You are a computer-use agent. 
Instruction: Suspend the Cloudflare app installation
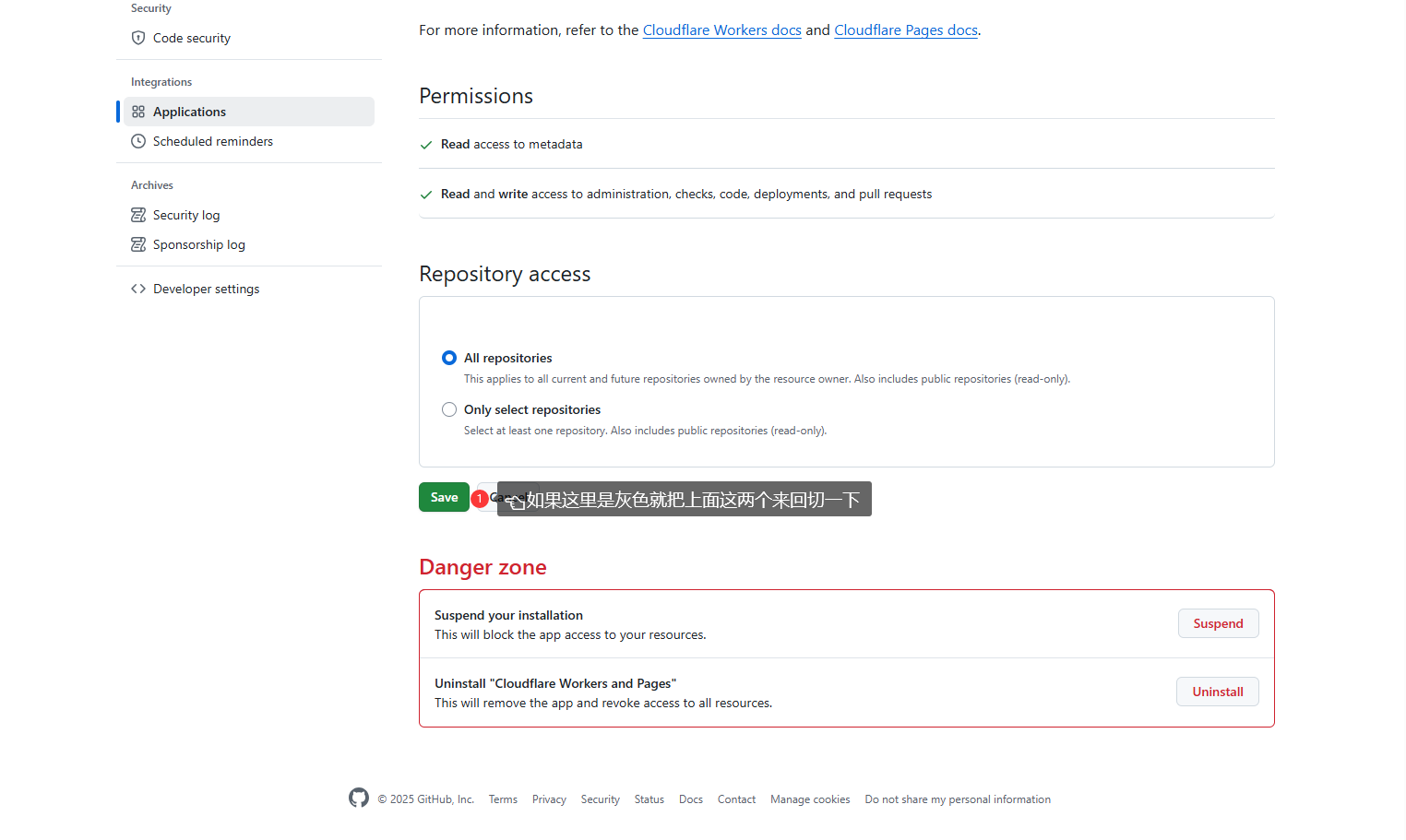tap(1218, 623)
